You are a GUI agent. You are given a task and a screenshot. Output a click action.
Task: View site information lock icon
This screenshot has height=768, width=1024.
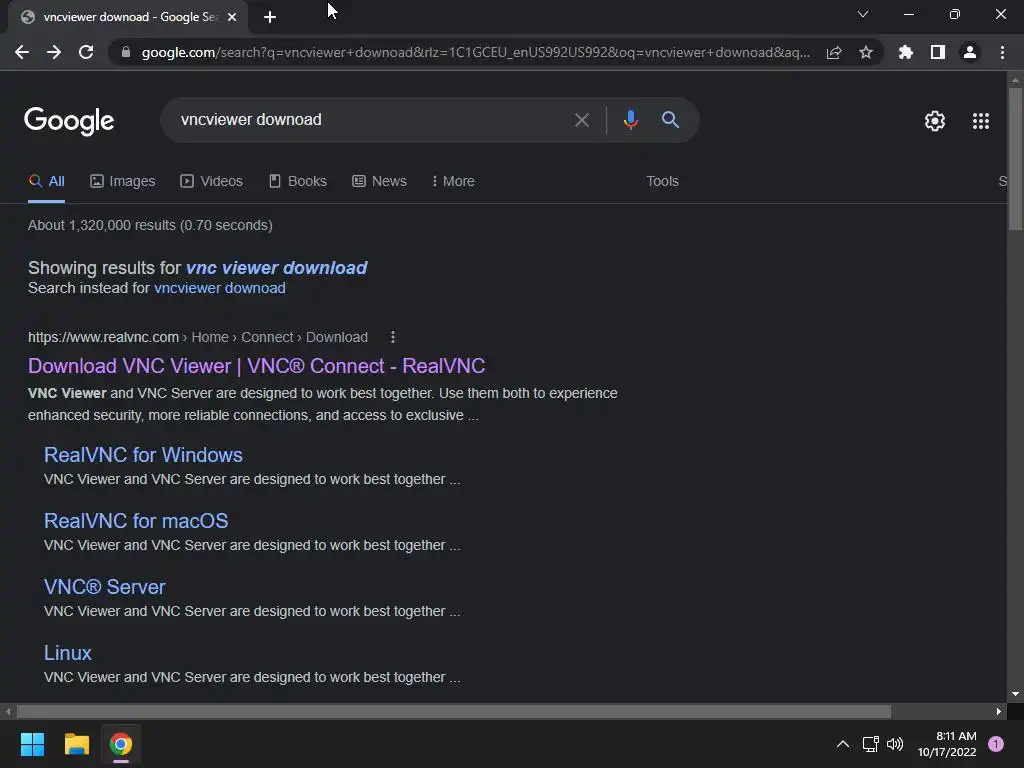pos(125,52)
